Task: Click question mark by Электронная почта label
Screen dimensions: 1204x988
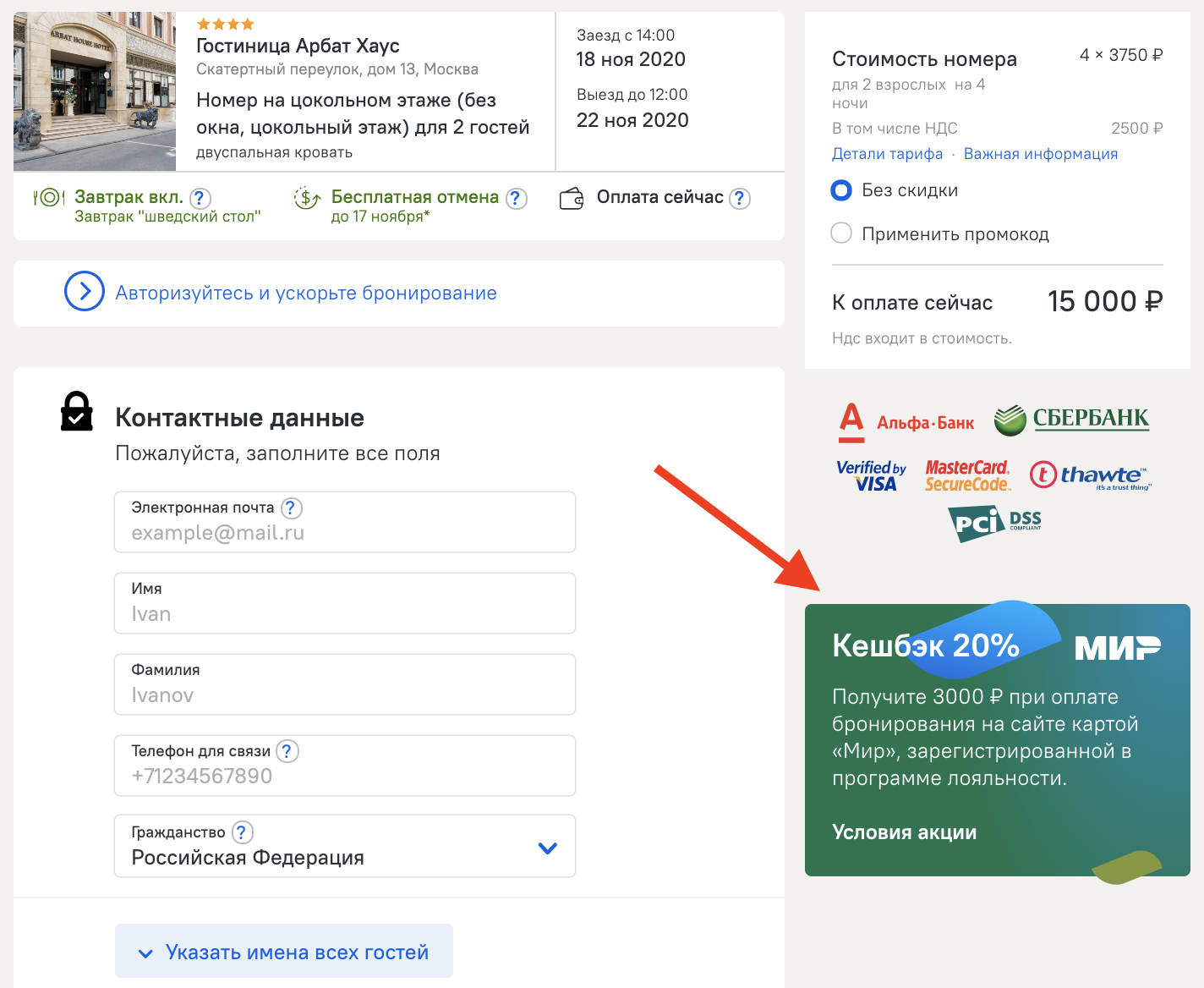Action: (291, 508)
